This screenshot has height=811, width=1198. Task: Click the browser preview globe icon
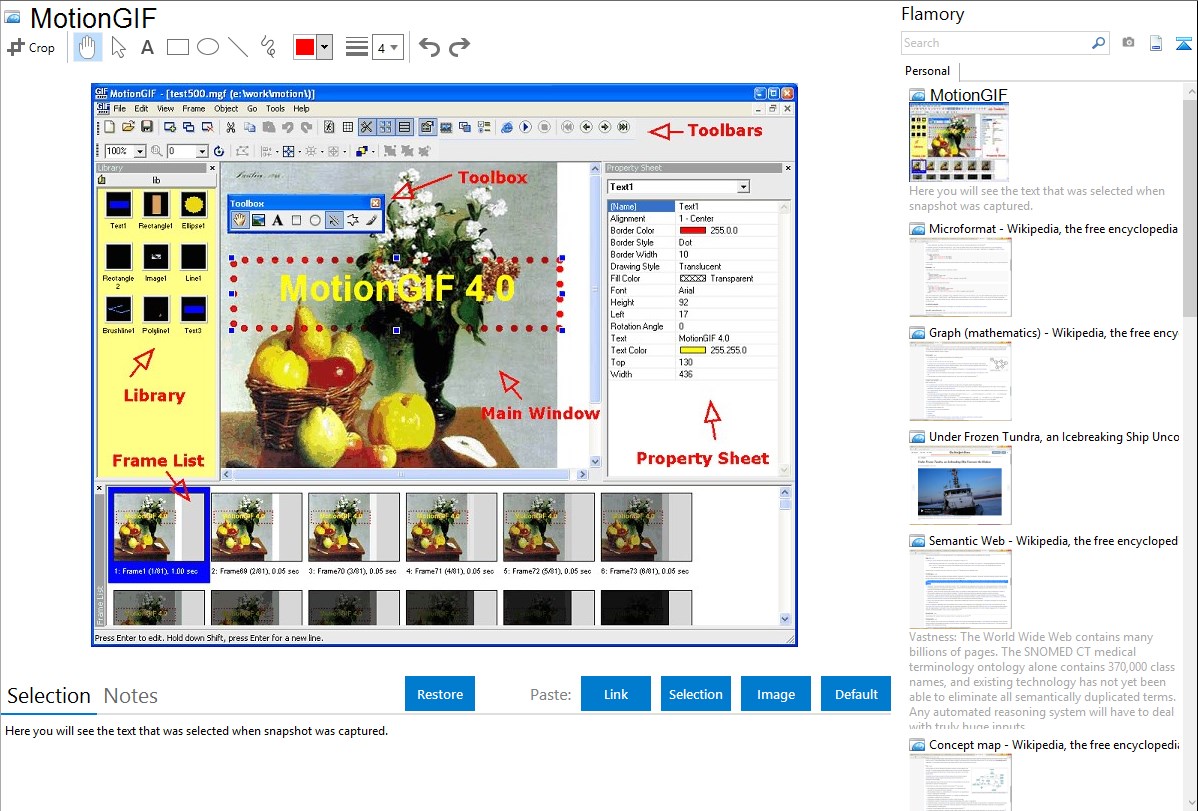[x=507, y=127]
